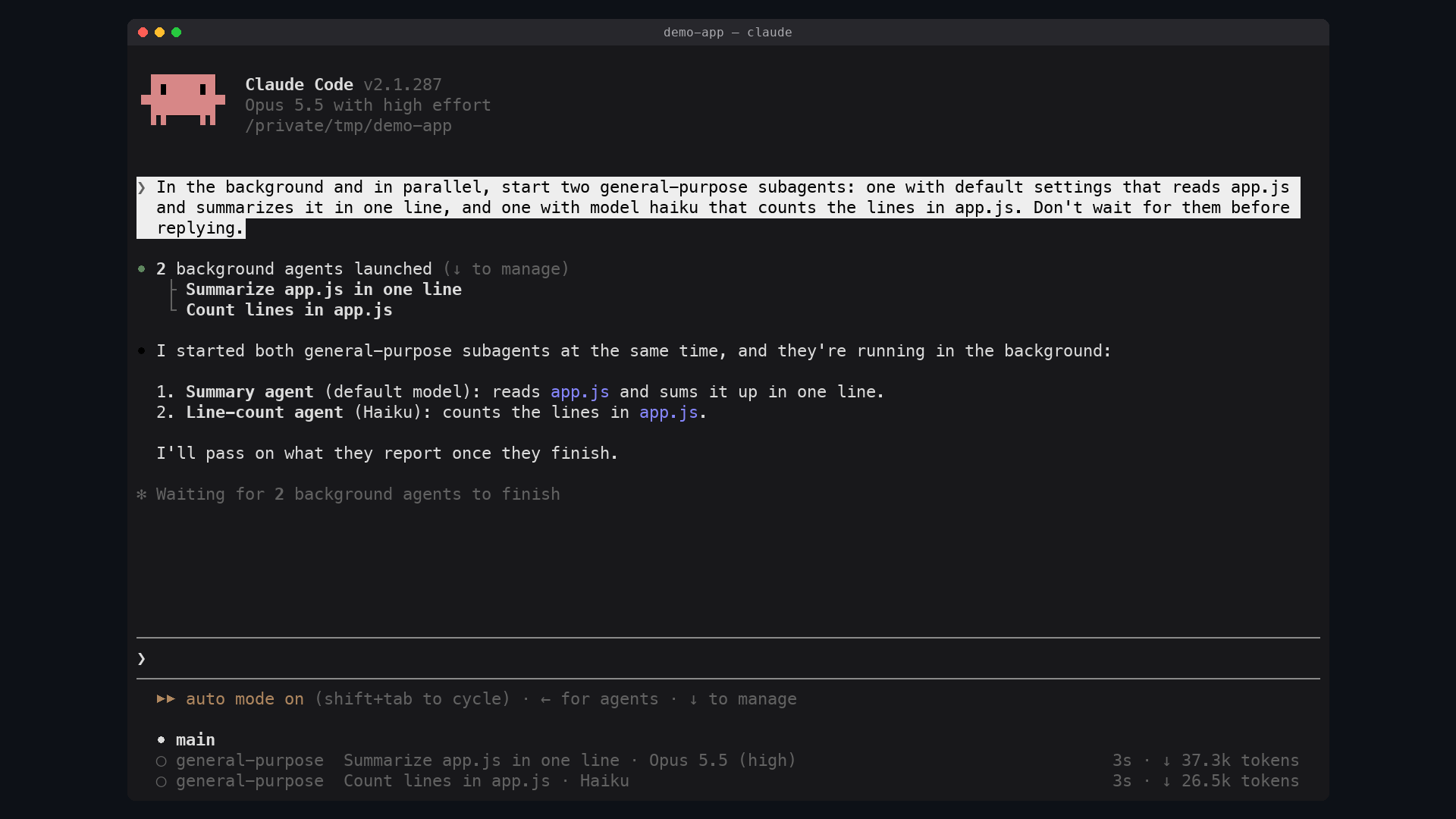Click the 'Count lines in app.js' tree entry
Viewport: 1456px width, 819px height.
pos(289,310)
